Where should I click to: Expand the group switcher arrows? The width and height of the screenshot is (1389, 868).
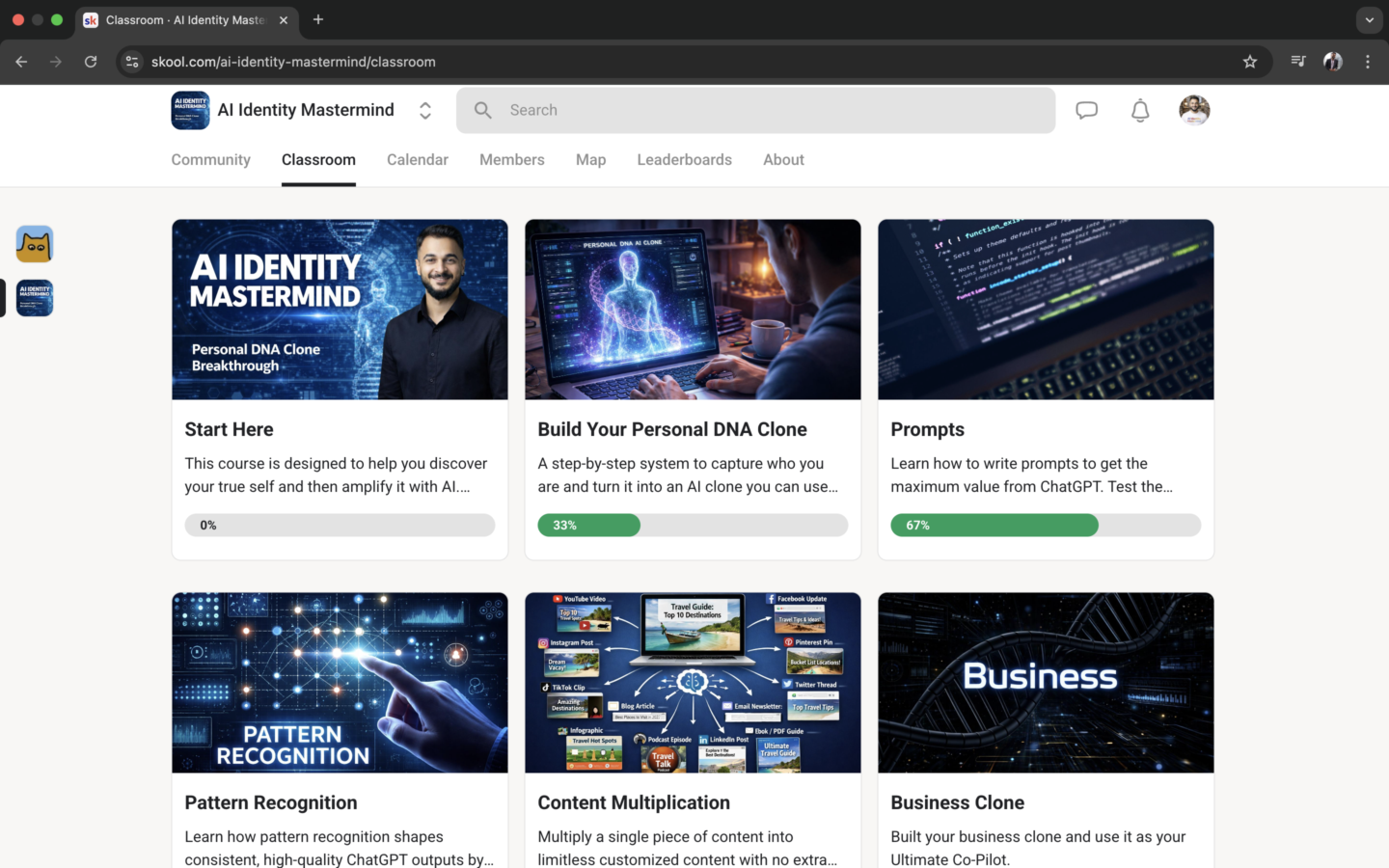425,110
